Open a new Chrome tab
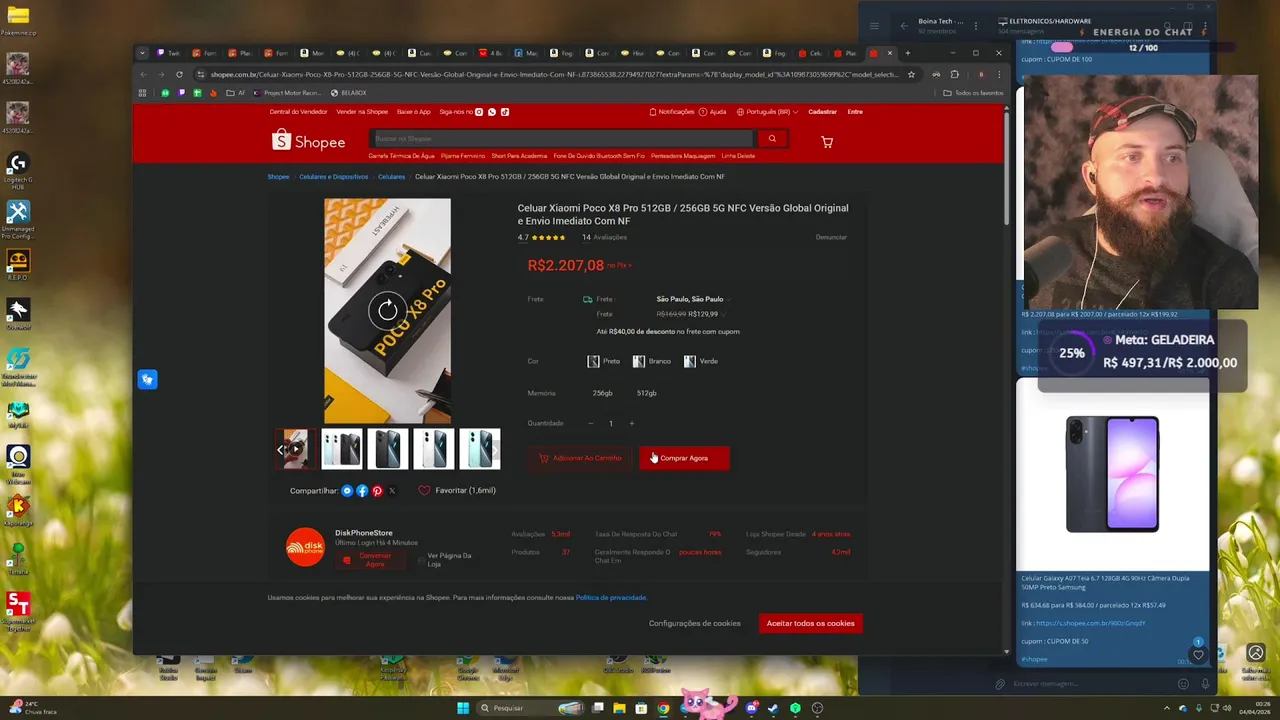 [x=908, y=53]
